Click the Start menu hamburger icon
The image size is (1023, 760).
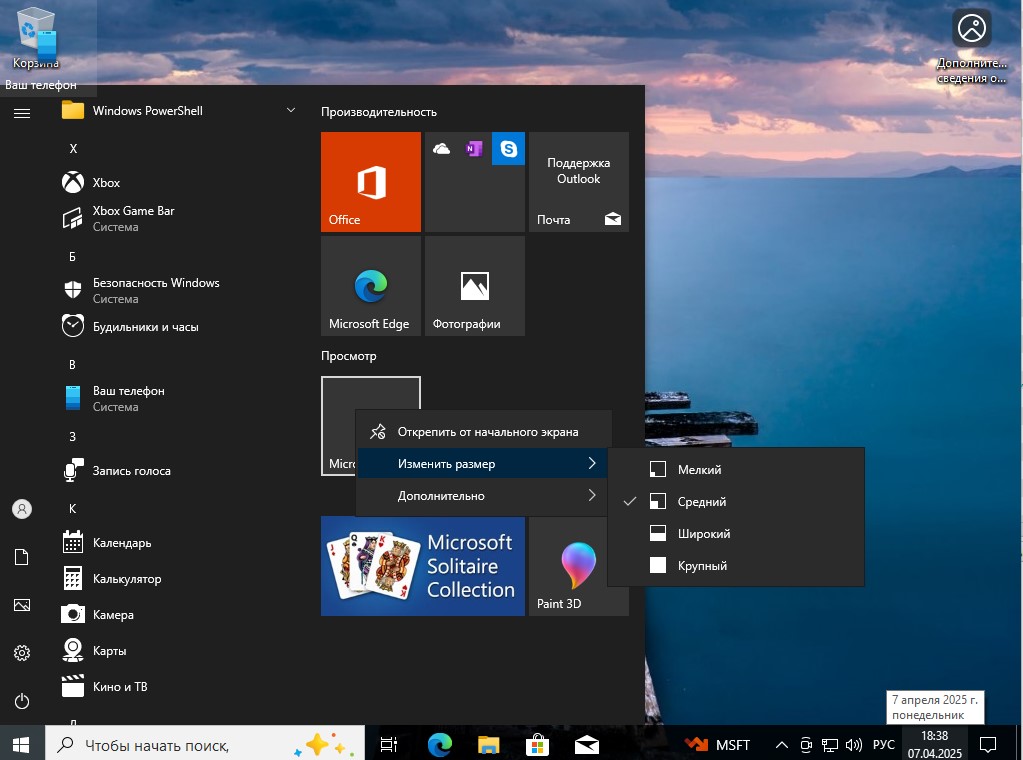(22, 114)
